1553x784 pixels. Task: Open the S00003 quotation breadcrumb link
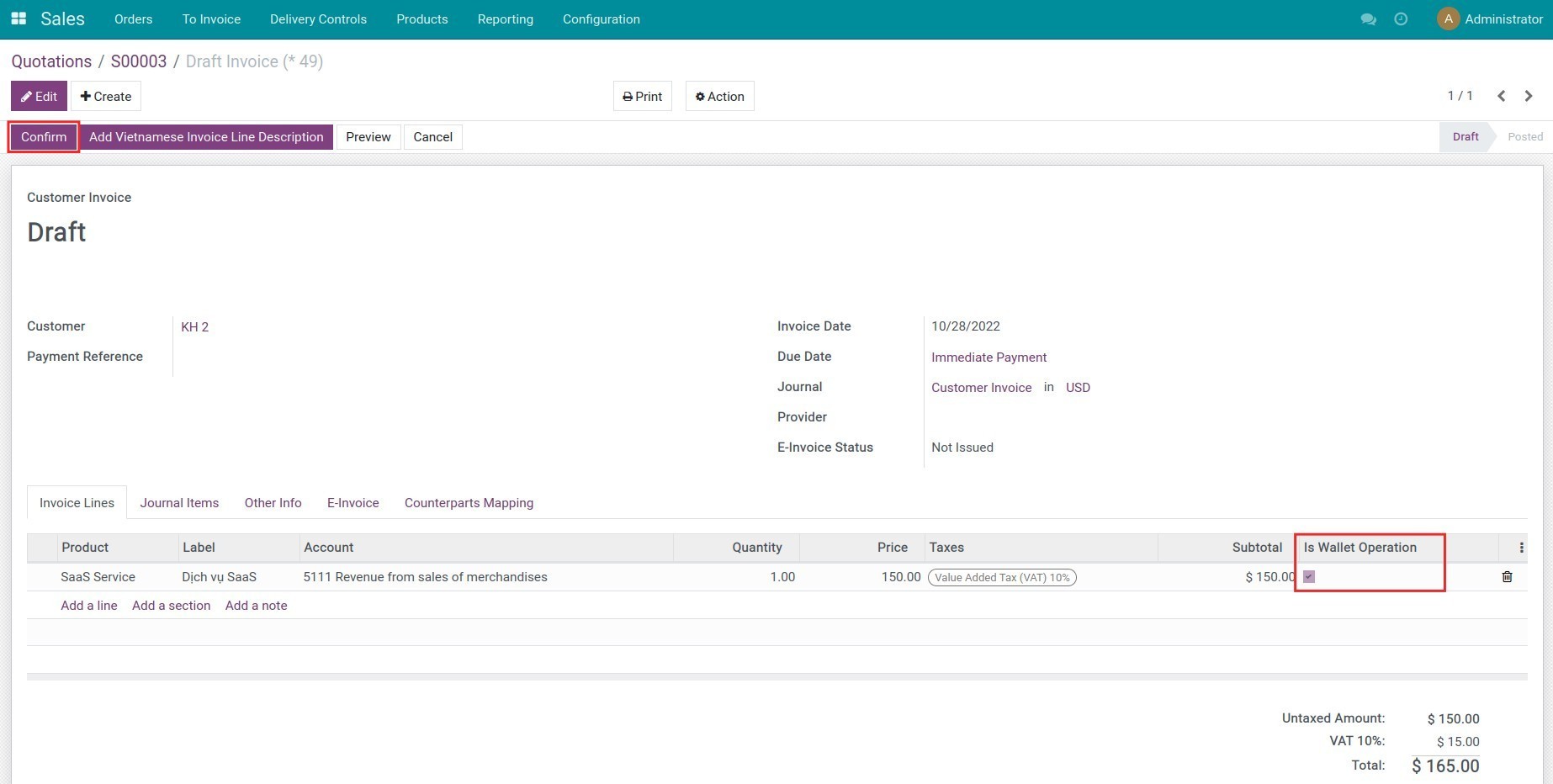(138, 61)
